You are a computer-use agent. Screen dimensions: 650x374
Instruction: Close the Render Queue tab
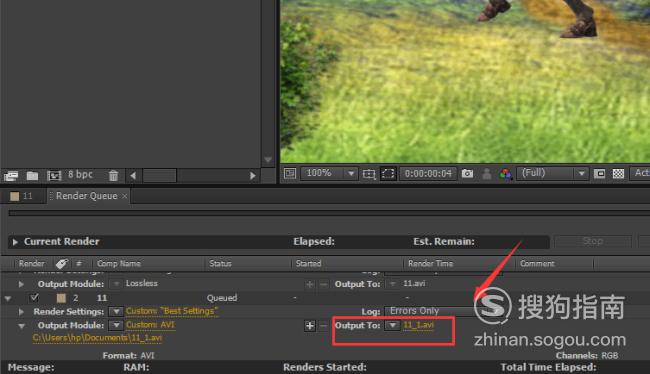tap(124, 196)
